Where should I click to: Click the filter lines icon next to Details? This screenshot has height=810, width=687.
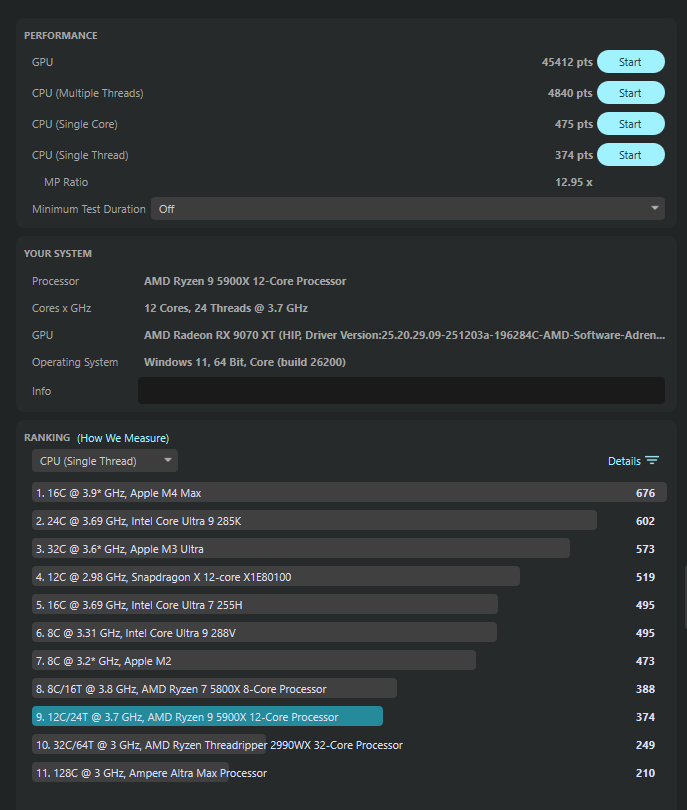(652, 460)
